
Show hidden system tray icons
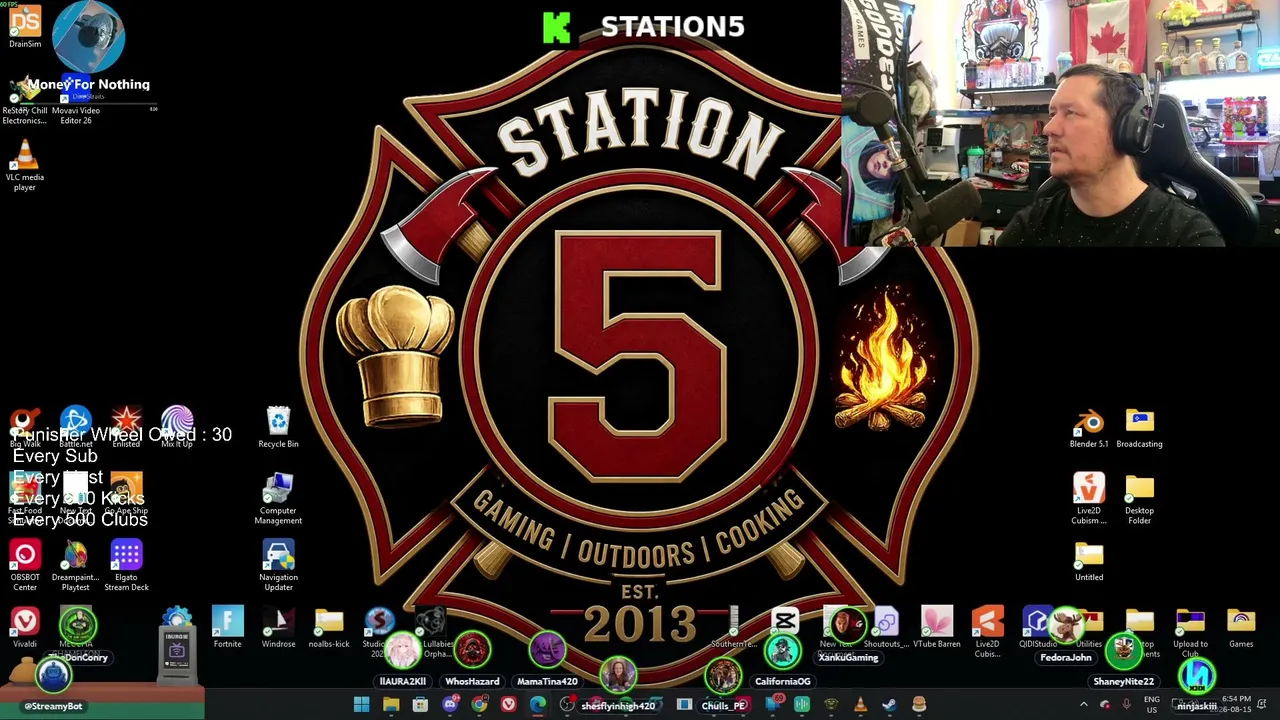point(1083,705)
